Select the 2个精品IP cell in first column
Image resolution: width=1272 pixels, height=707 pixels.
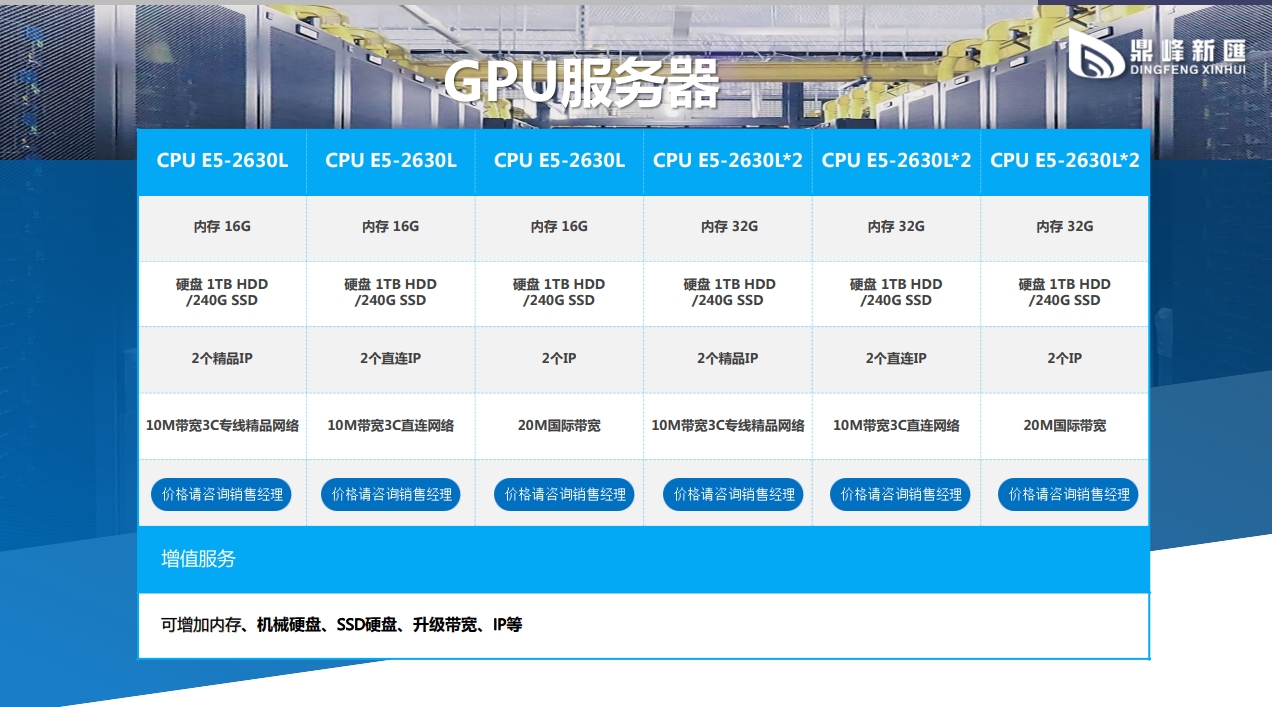coord(222,359)
